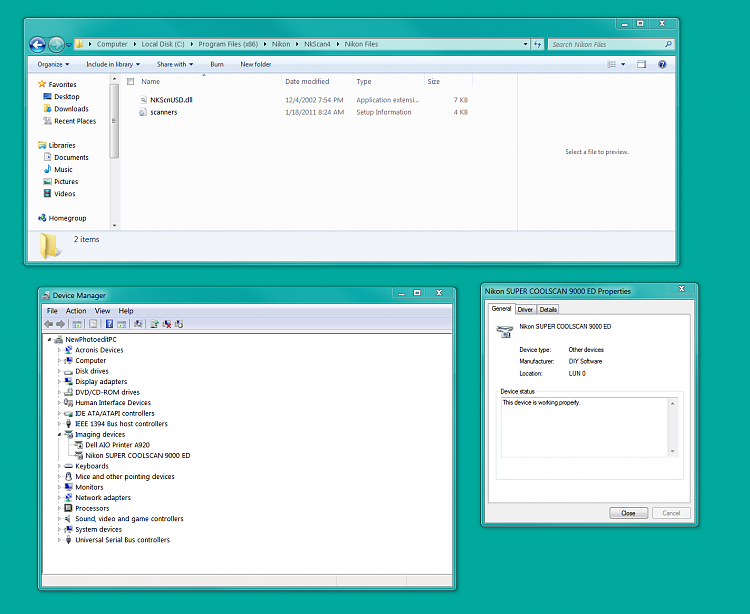The width and height of the screenshot is (750, 614).
Task: Open the Help menu in Device Manager
Action: 126,311
